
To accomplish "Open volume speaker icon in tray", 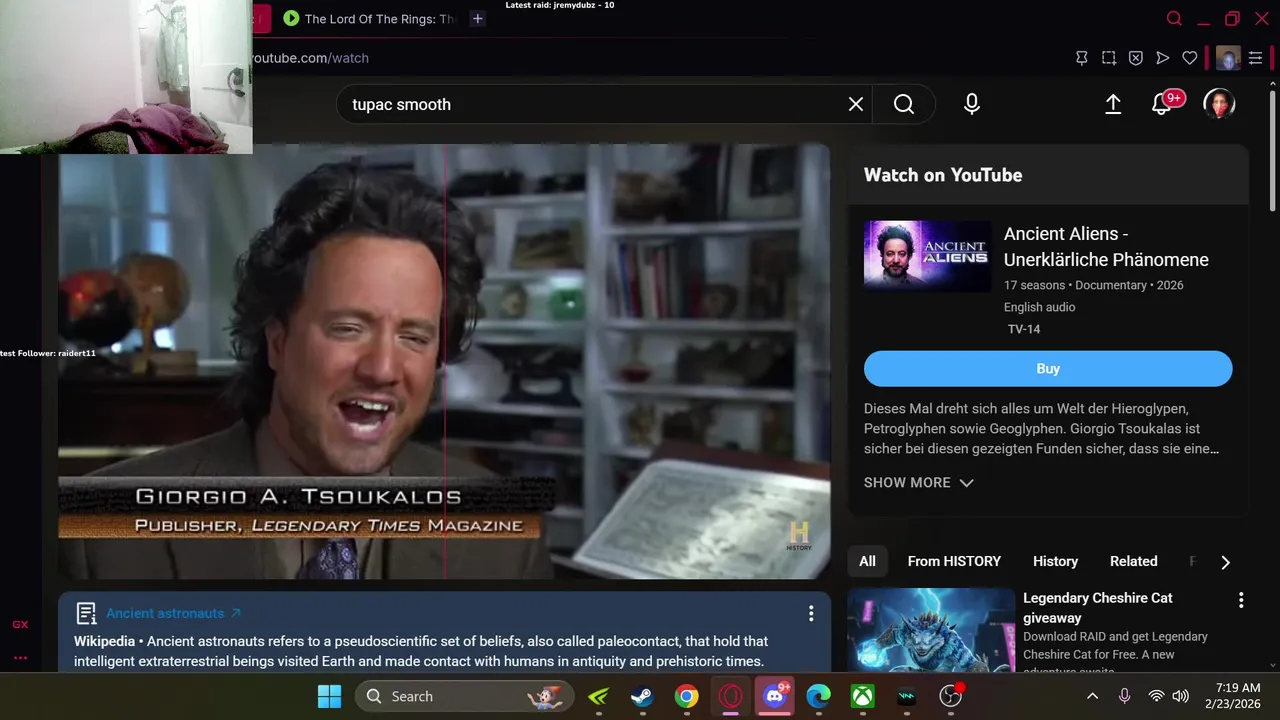I will [1180, 696].
